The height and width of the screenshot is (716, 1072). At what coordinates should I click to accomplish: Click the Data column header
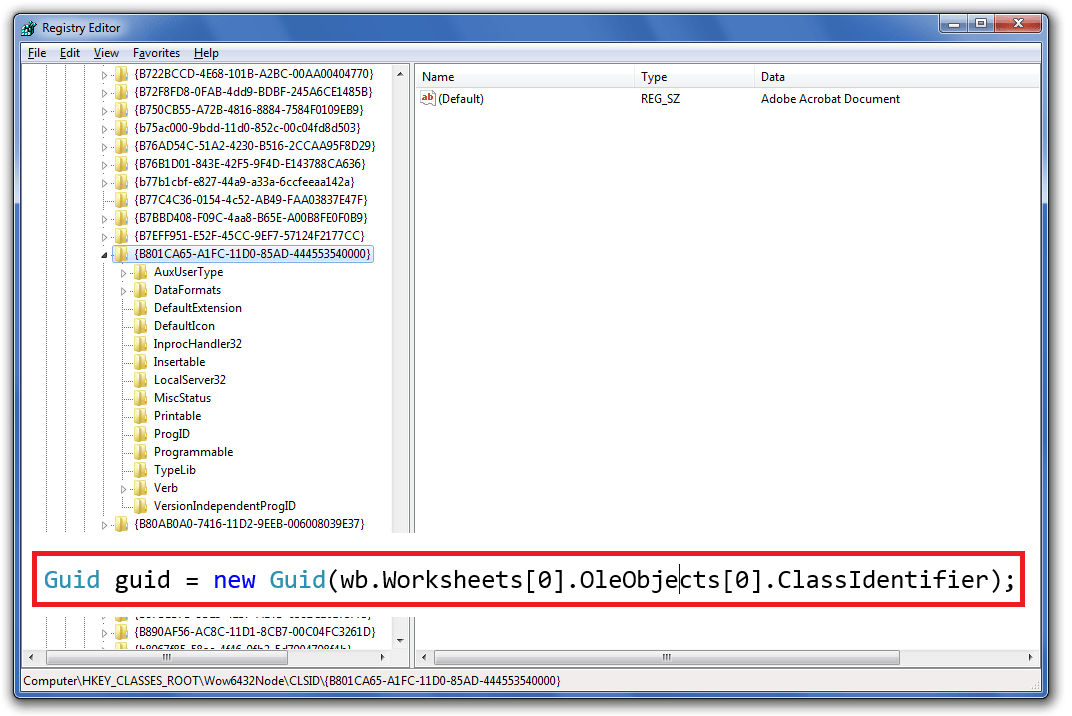coord(775,76)
